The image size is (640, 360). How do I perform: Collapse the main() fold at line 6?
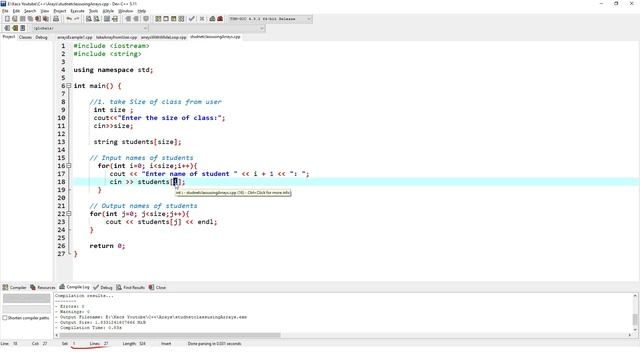point(69,86)
